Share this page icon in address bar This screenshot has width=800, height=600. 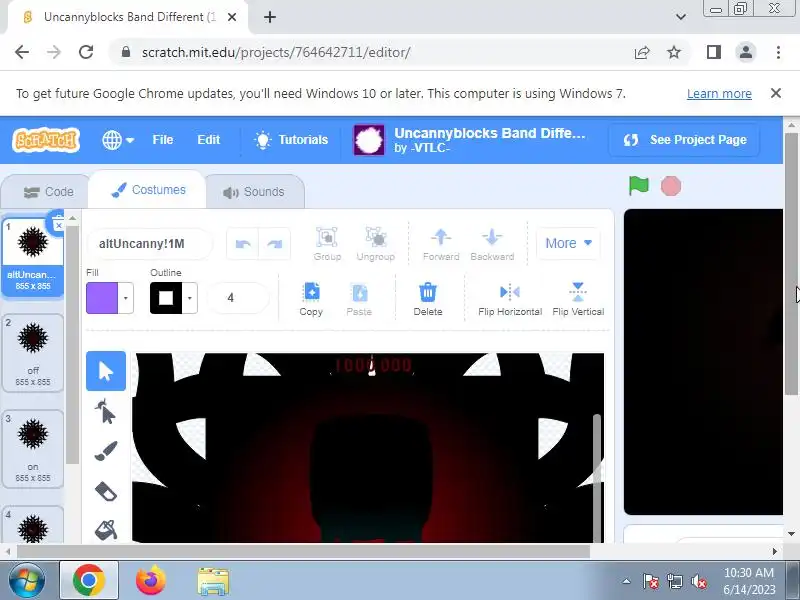tap(642, 52)
